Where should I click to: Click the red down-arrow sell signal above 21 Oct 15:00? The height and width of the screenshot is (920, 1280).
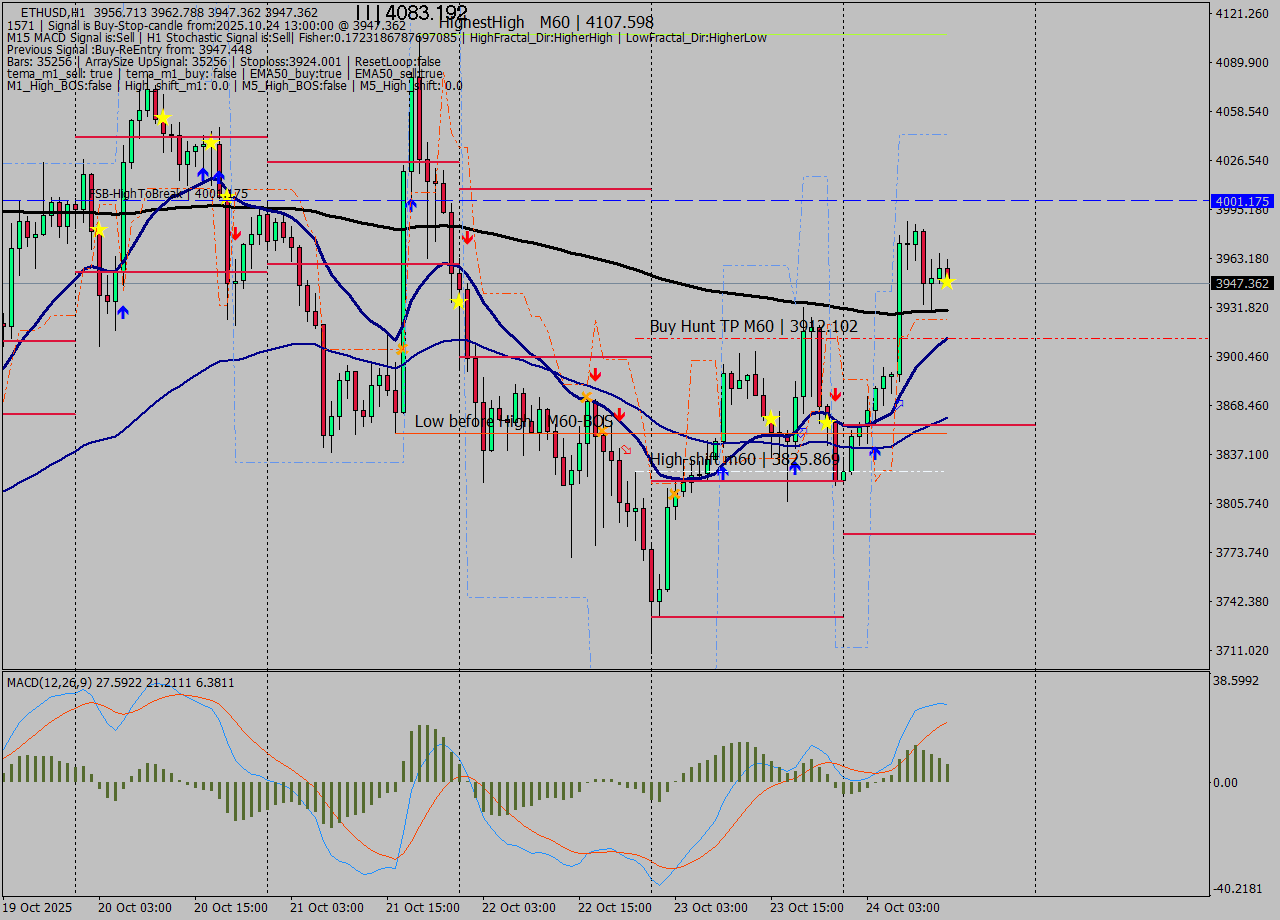(x=467, y=238)
